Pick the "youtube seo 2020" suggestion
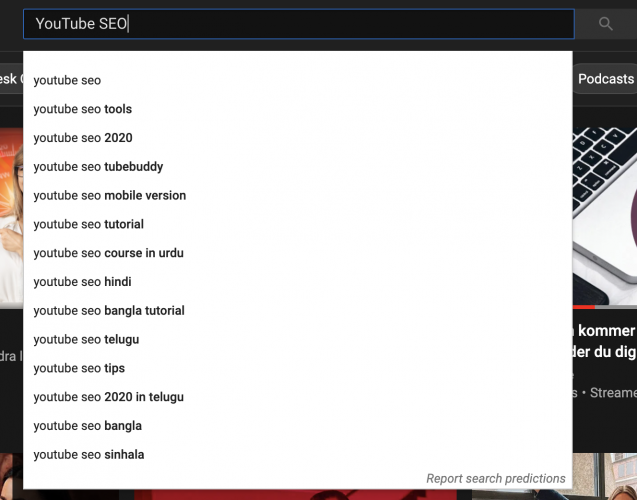This screenshot has width=637, height=500. point(298,138)
